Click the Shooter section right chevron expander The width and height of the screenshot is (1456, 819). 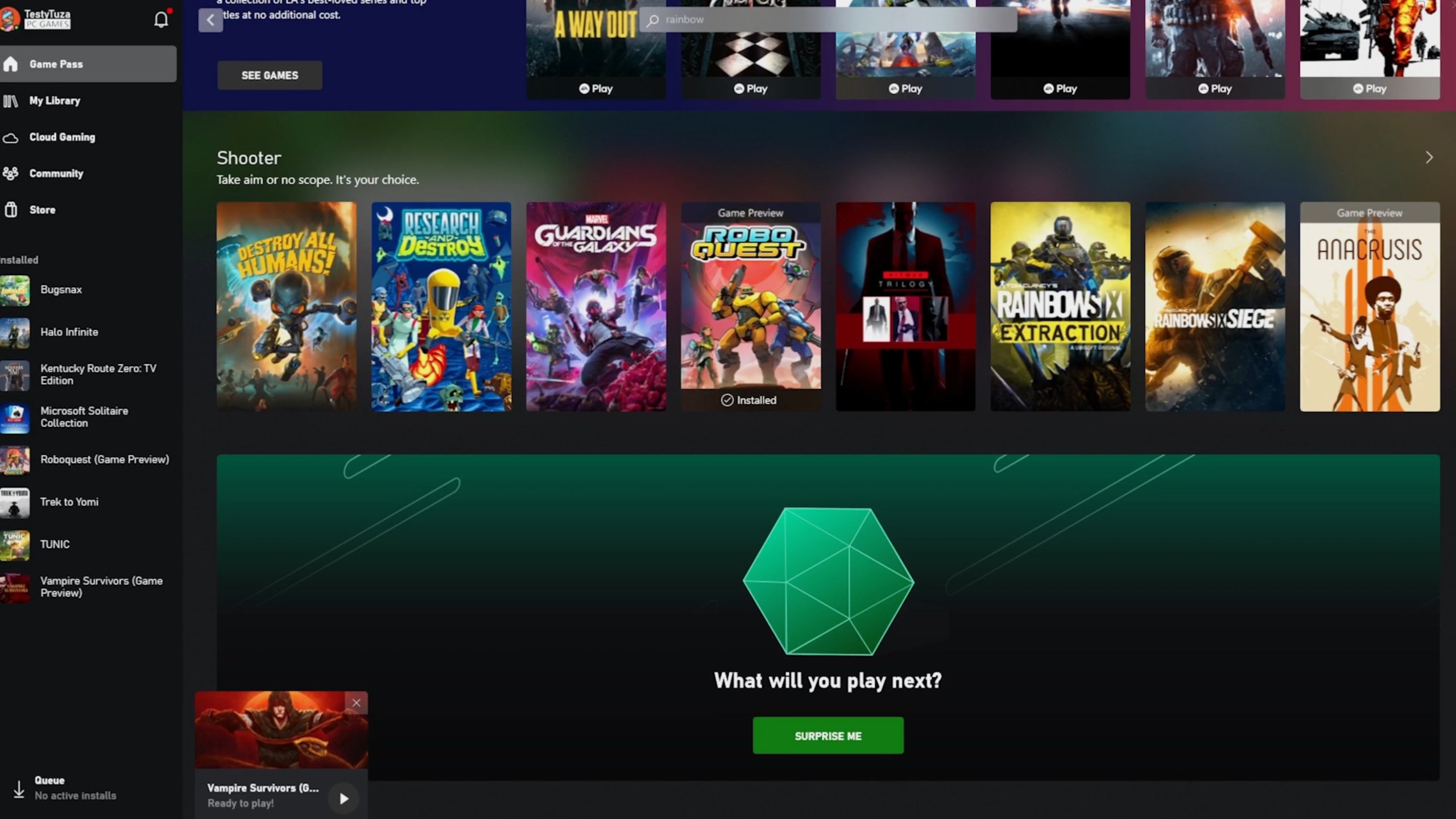click(1429, 157)
